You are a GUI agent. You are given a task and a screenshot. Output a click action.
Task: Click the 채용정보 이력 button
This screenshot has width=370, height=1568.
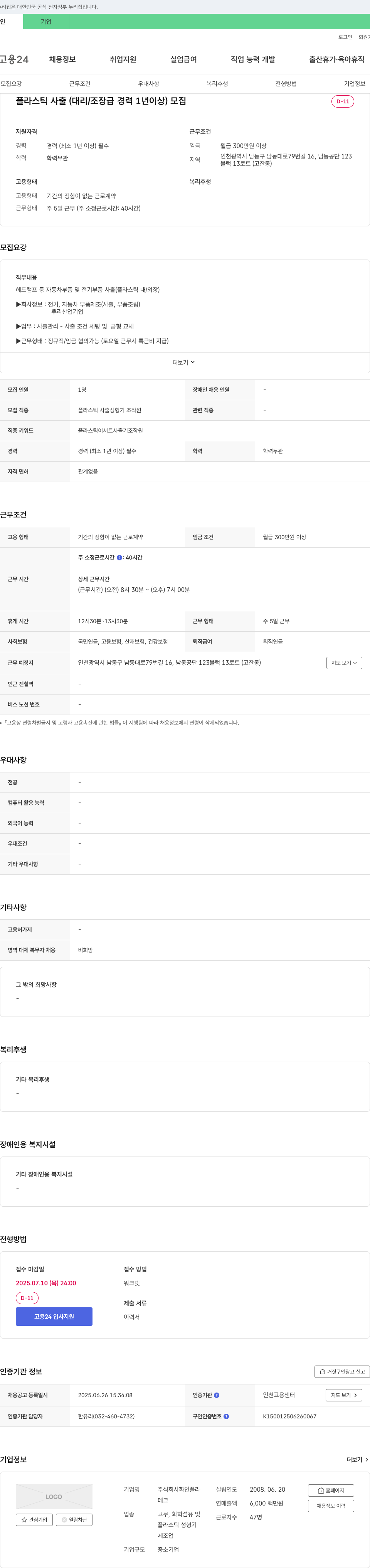point(331,1506)
